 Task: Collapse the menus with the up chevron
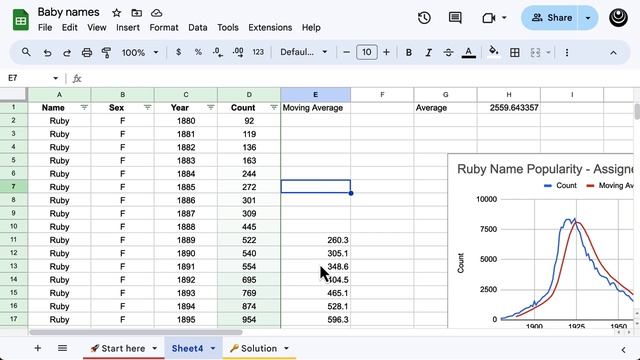point(613,53)
